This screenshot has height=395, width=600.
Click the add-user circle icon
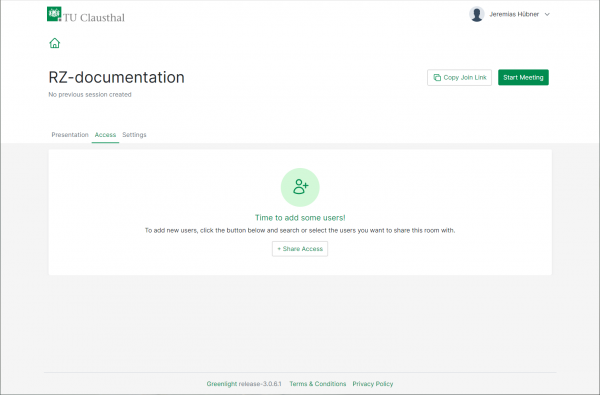[300, 187]
